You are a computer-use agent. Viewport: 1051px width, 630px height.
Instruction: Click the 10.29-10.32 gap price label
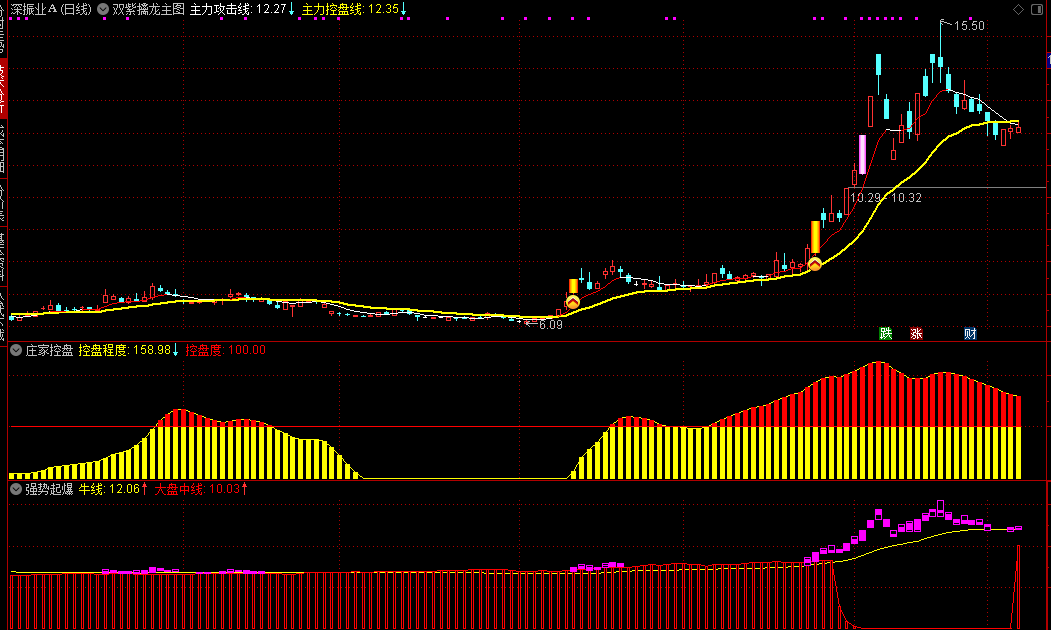pos(885,198)
